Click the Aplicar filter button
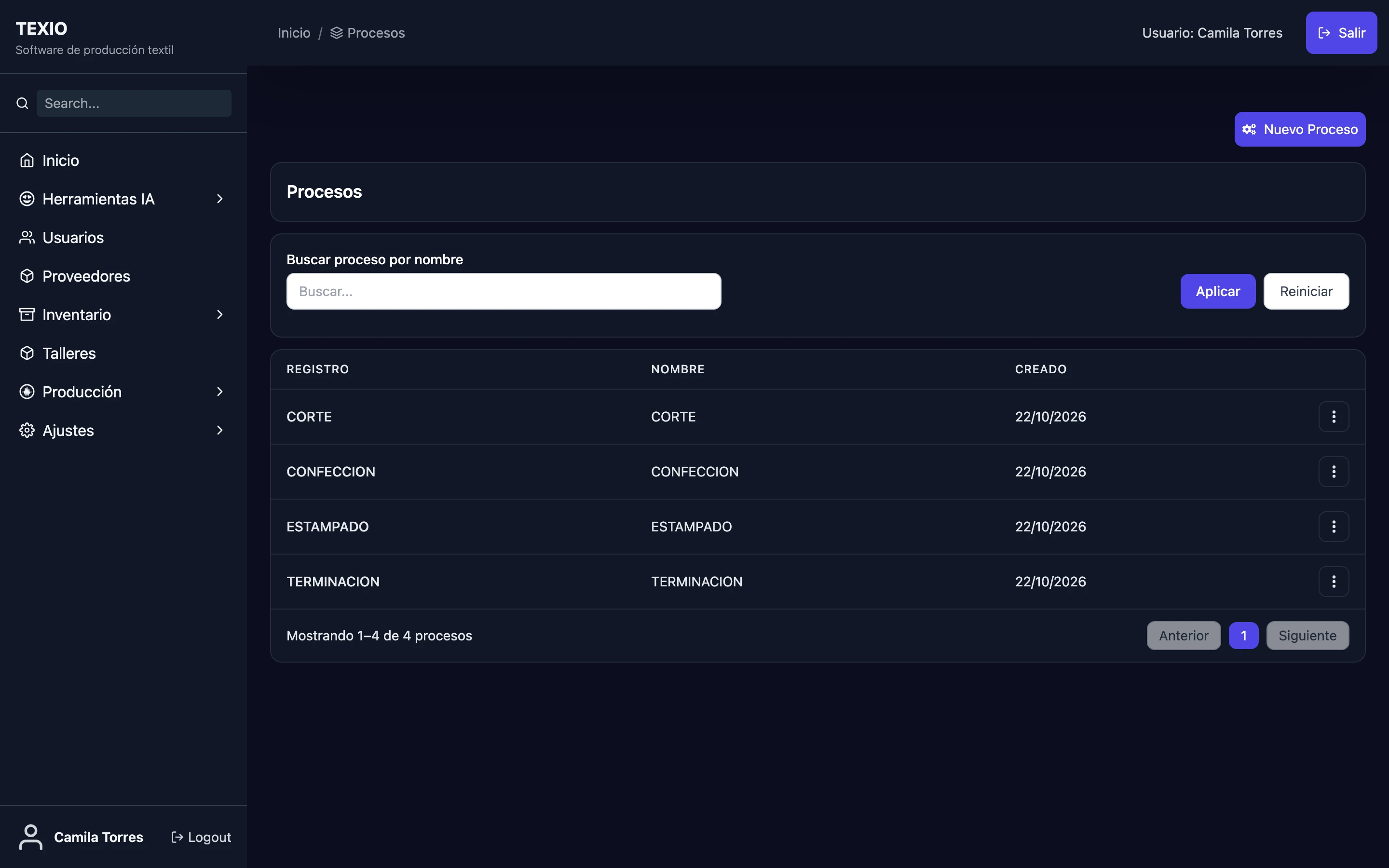 tap(1217, 291)
